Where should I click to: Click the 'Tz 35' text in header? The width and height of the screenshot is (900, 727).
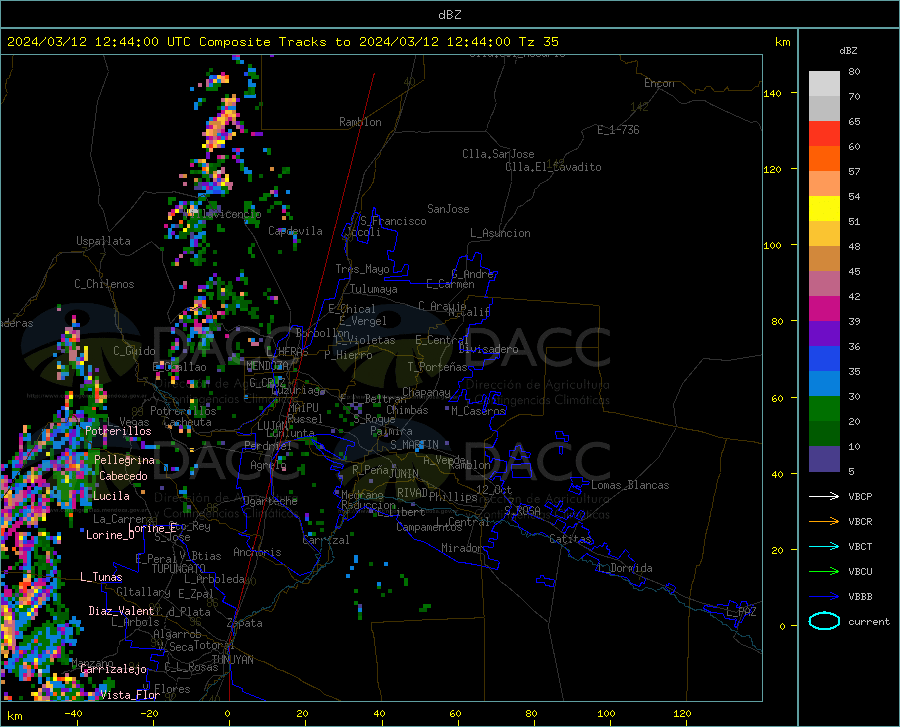coord(538,42)
